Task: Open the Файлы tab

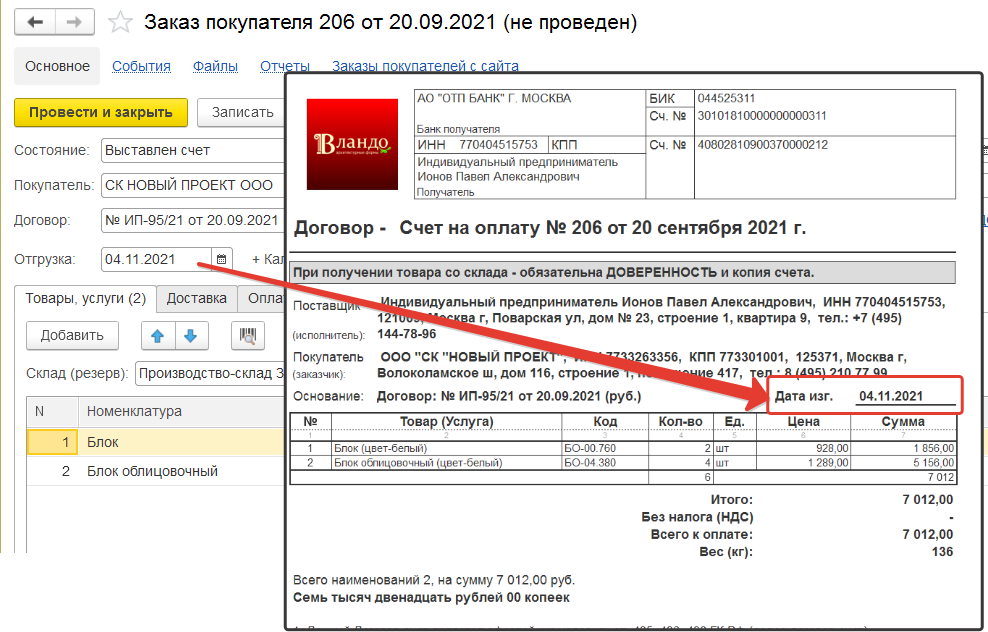Action: coord(215,66)
